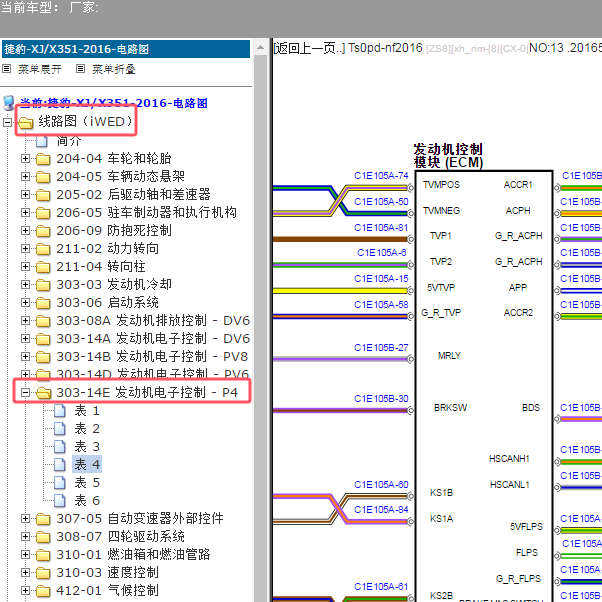The width and height of the screenshot is (602, 602).
Task: Click the folder icon for 303-03 发动机冷却
Action: coord(43,285)
